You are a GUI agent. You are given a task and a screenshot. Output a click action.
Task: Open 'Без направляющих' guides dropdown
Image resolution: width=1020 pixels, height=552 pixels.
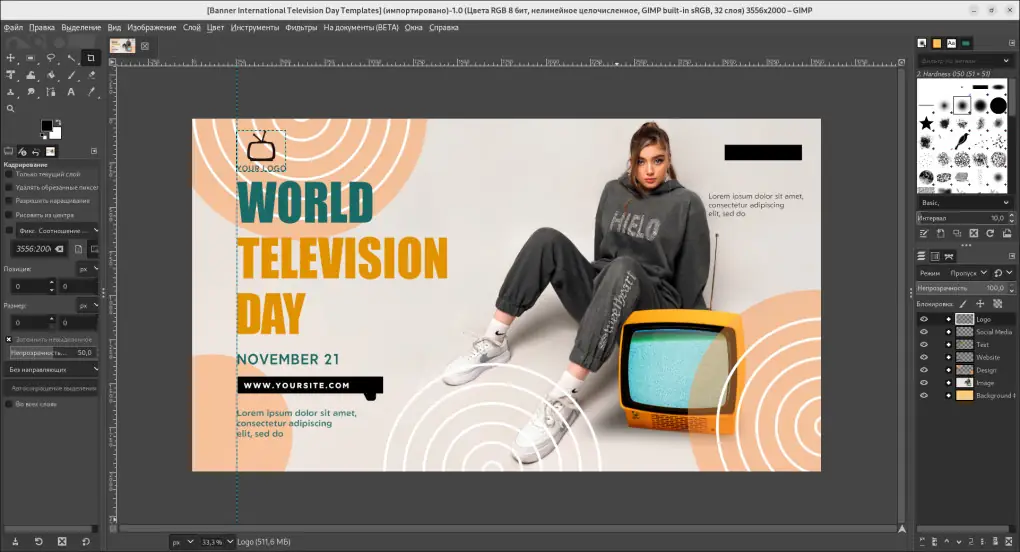(x=52, y=369)
